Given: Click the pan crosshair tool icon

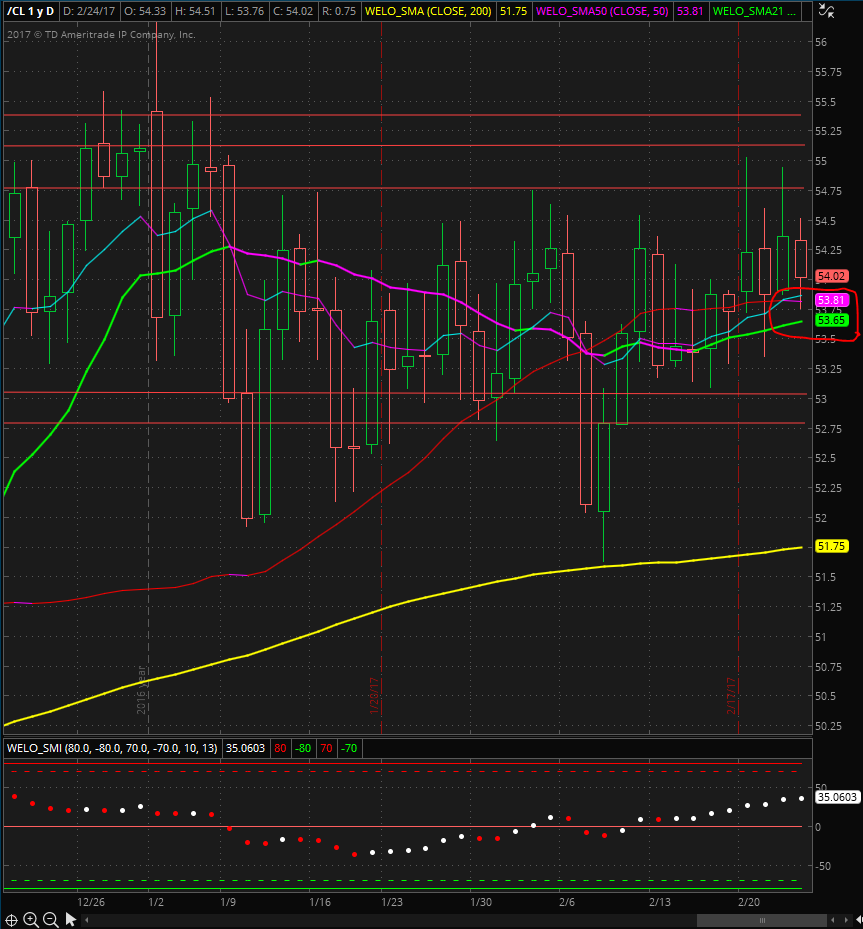Looking at the screenshot, I should (x=11, y=920).
